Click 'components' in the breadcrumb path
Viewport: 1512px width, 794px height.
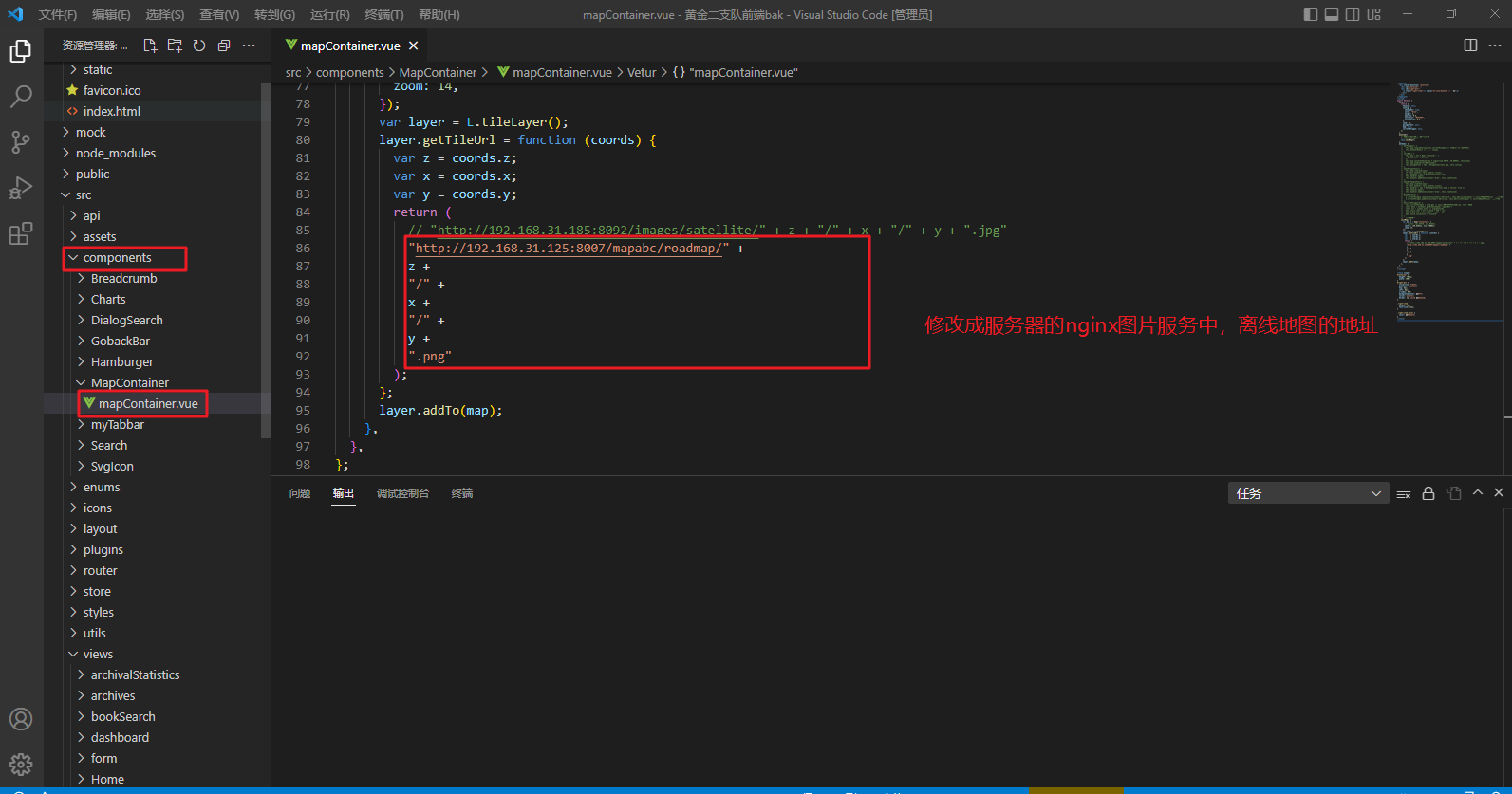[x=349, y=72]
